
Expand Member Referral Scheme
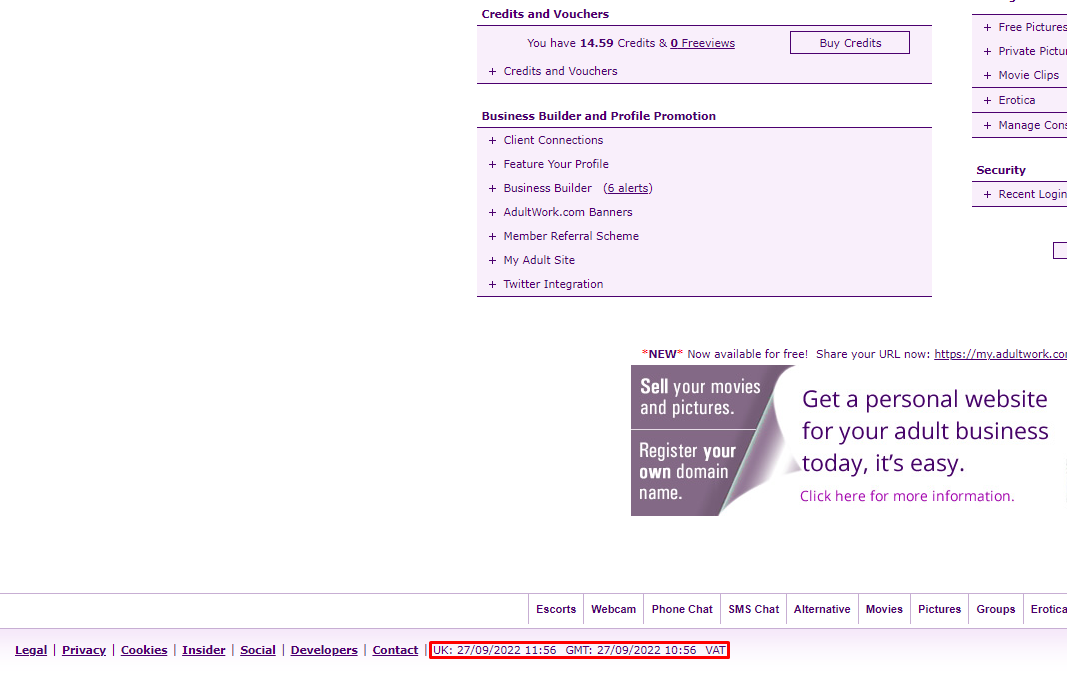(x=570, y=236)
